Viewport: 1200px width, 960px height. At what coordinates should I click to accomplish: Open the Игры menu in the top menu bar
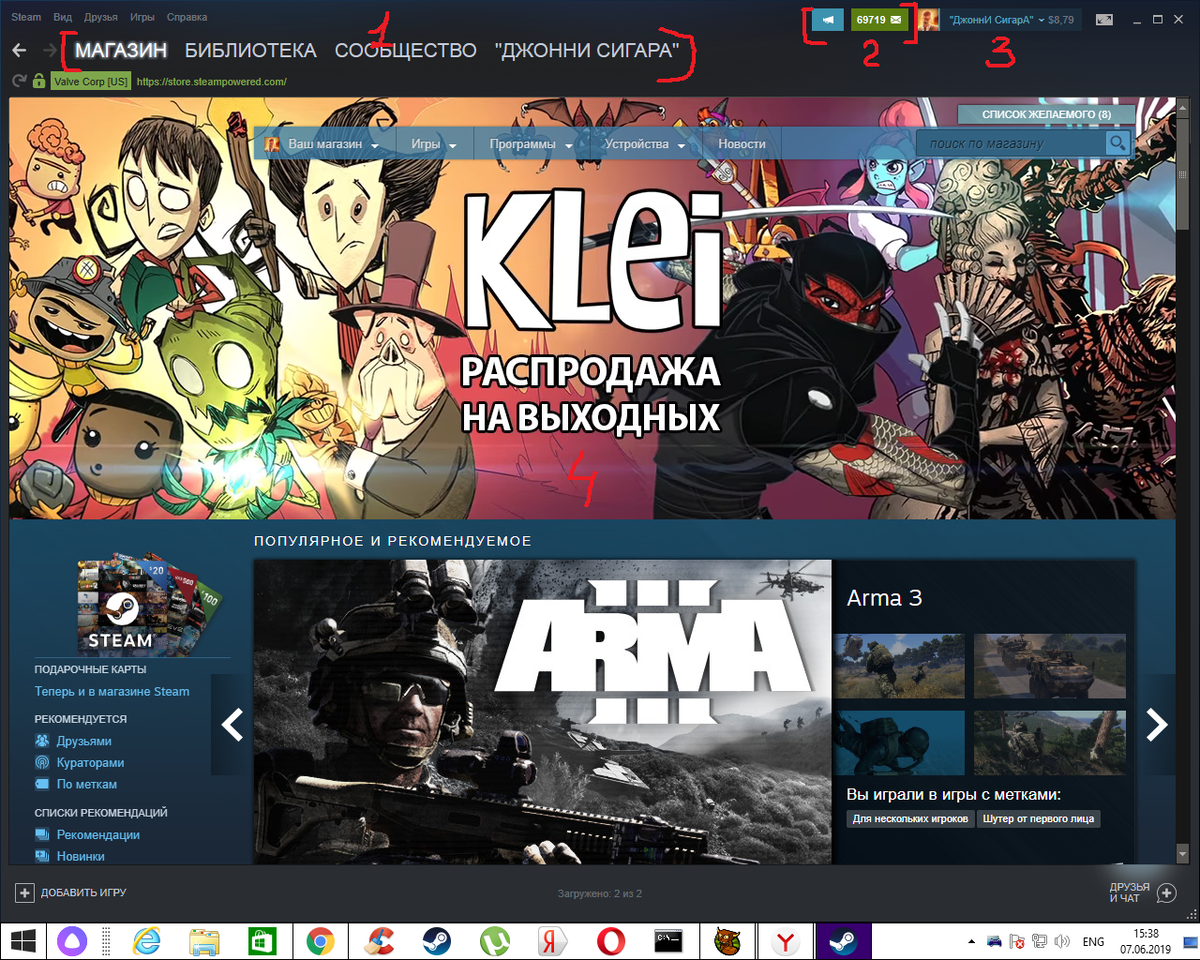point(142,17)
